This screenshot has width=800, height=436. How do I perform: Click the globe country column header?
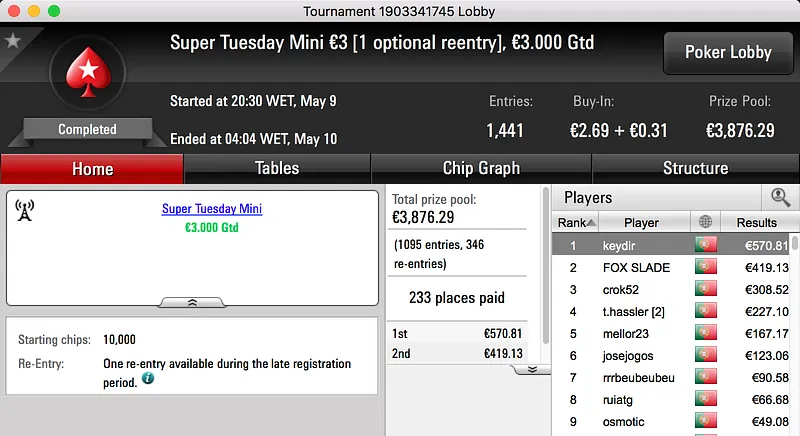[706, 222]
